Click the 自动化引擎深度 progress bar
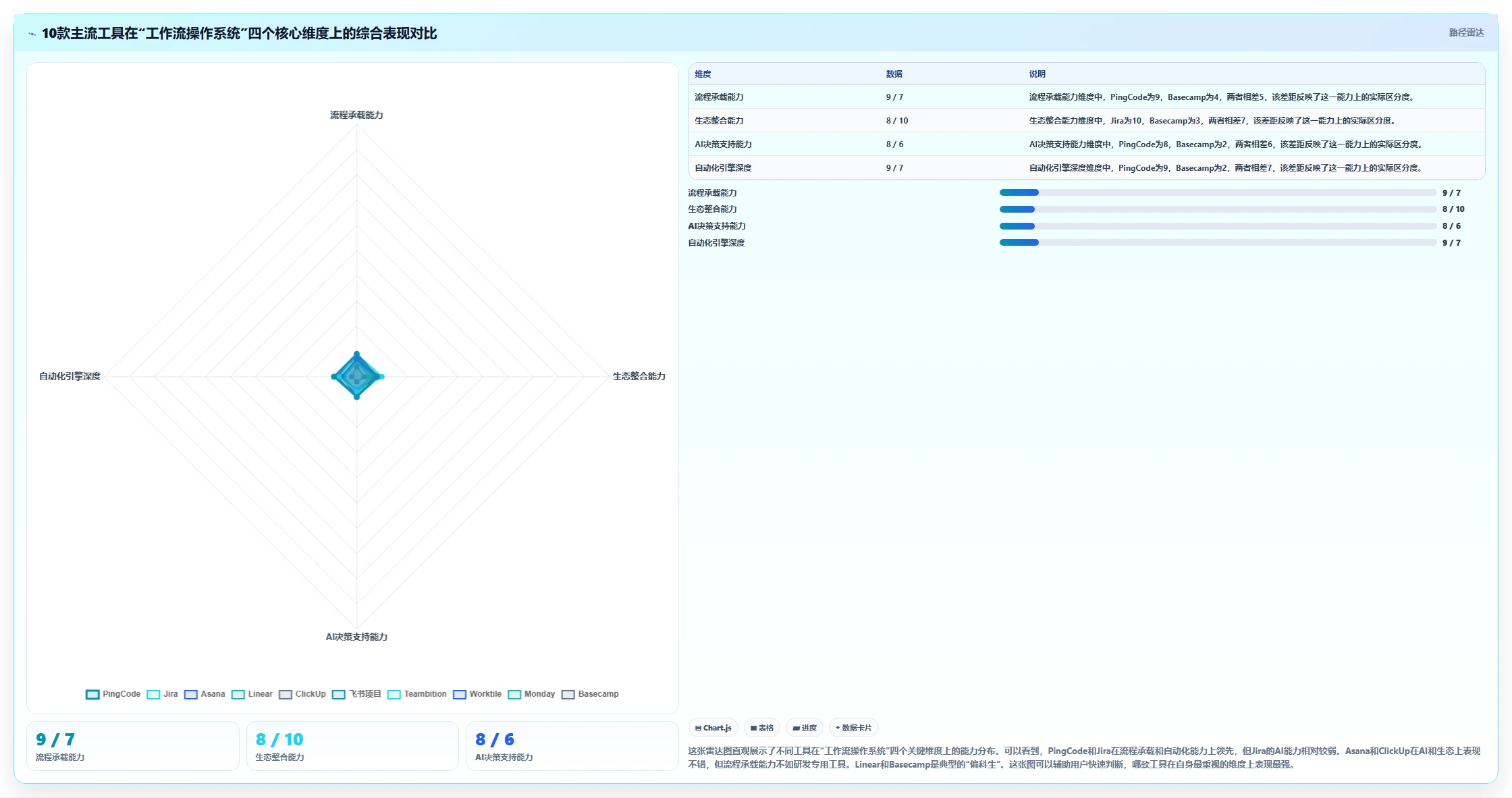Image resolution: width=1512 pixels, height=798 pixels. [x=1218, y=243]
